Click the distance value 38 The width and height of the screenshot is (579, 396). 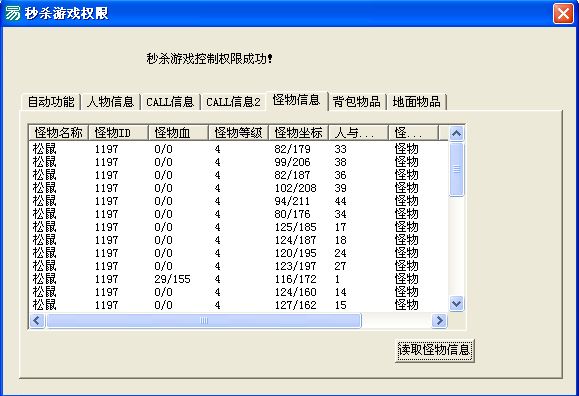(340, 162)
